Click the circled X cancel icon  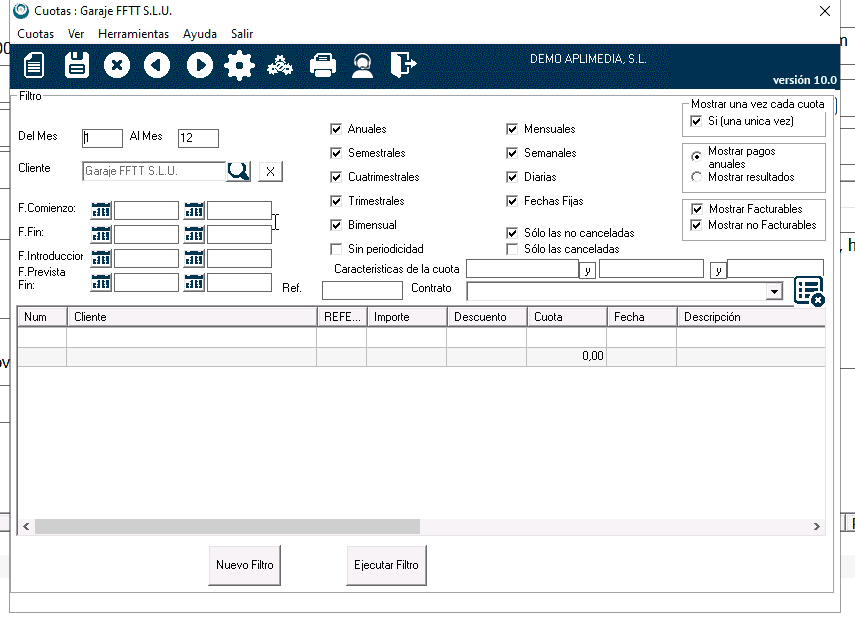tap(117, 66)
